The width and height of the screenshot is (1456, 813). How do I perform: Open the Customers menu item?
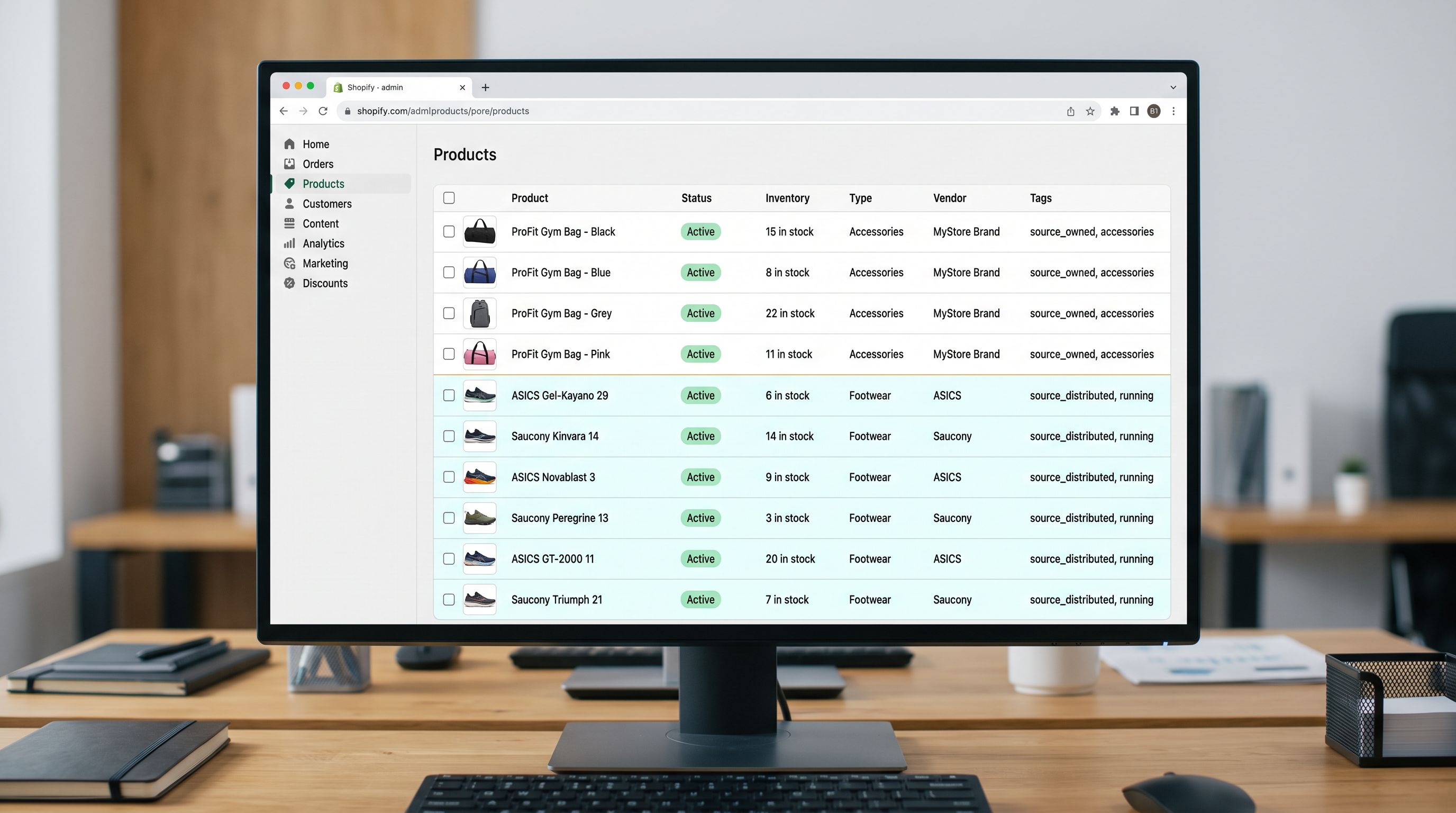tap(326, 204)
